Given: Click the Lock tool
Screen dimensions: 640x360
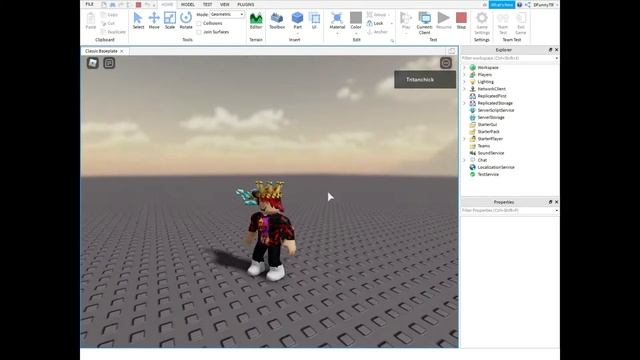Looking at the screenshot, I should (x=375, y=23).
